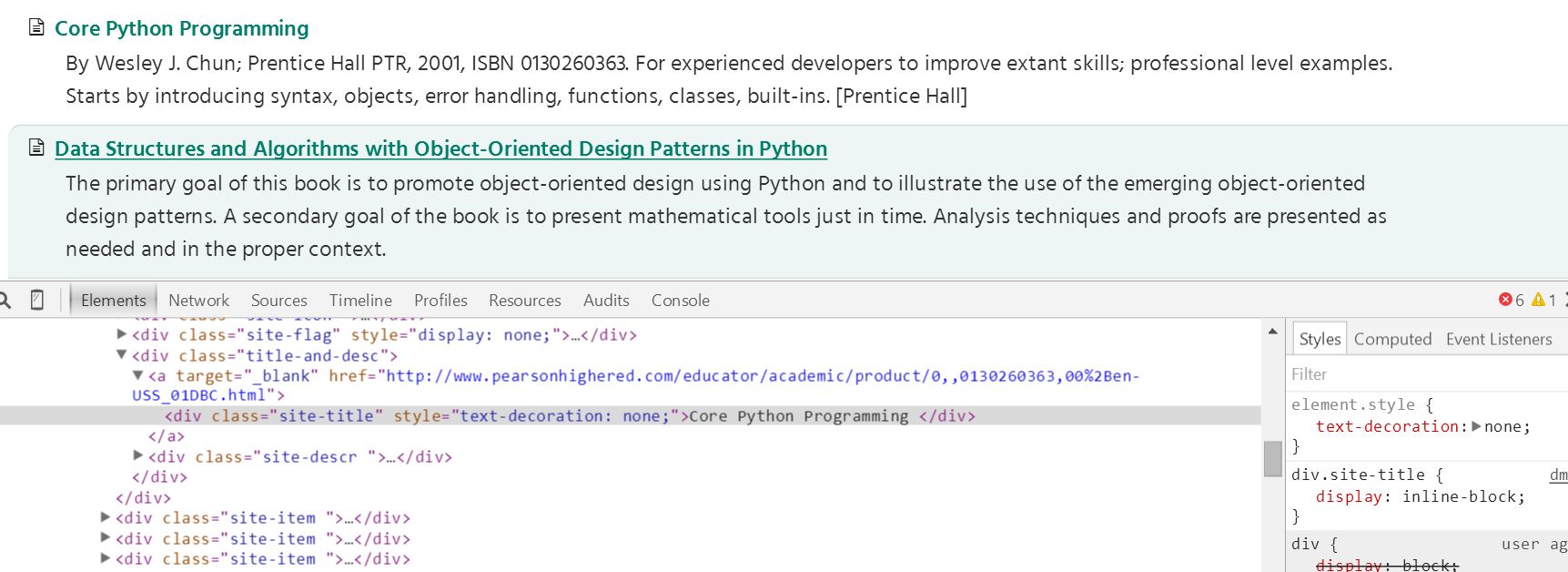Select the Computed sidebar tab
The width and height of the screenshot is (1568, 572).
point(1392,339)
